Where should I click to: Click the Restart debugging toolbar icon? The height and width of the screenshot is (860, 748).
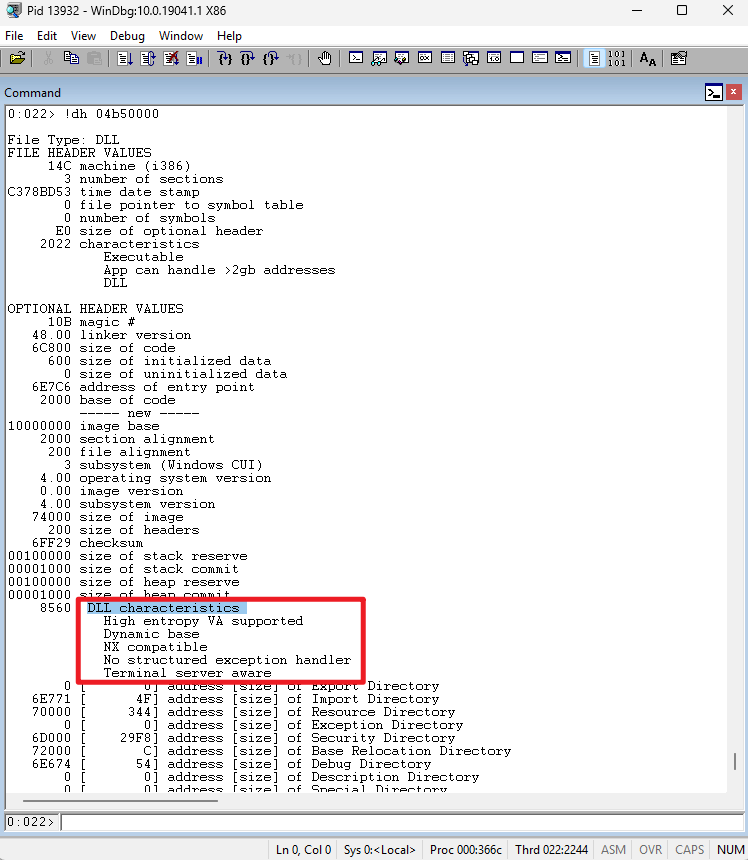[x=148, y=59]
